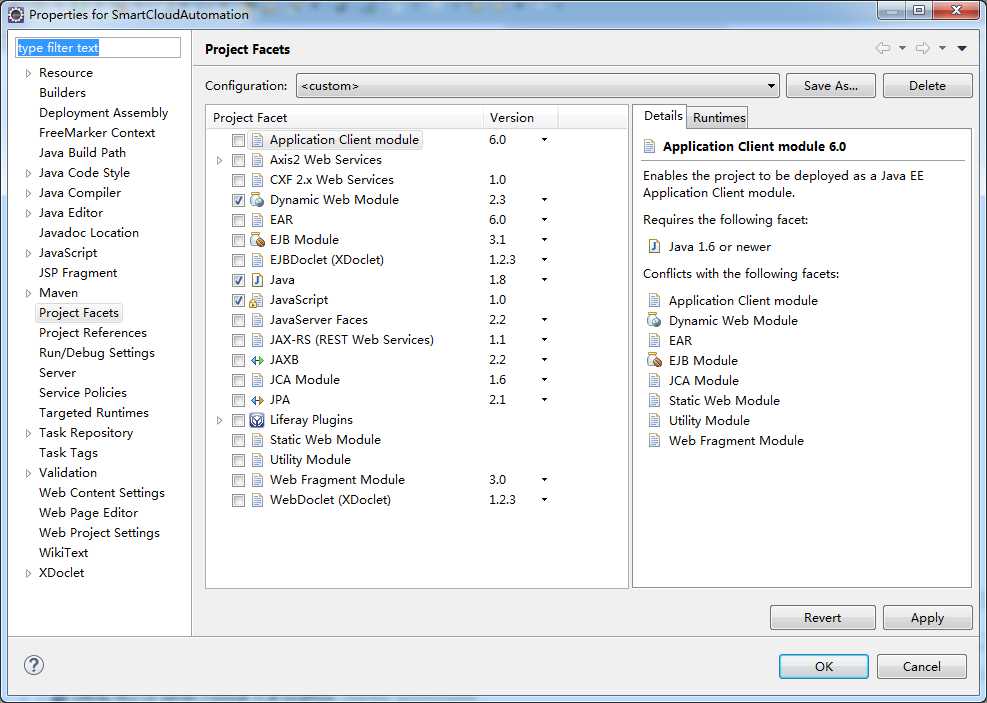Viewport: 987px width, 703px height.
Task: Open the back history dropdown arrow
Action: [902, 48]
